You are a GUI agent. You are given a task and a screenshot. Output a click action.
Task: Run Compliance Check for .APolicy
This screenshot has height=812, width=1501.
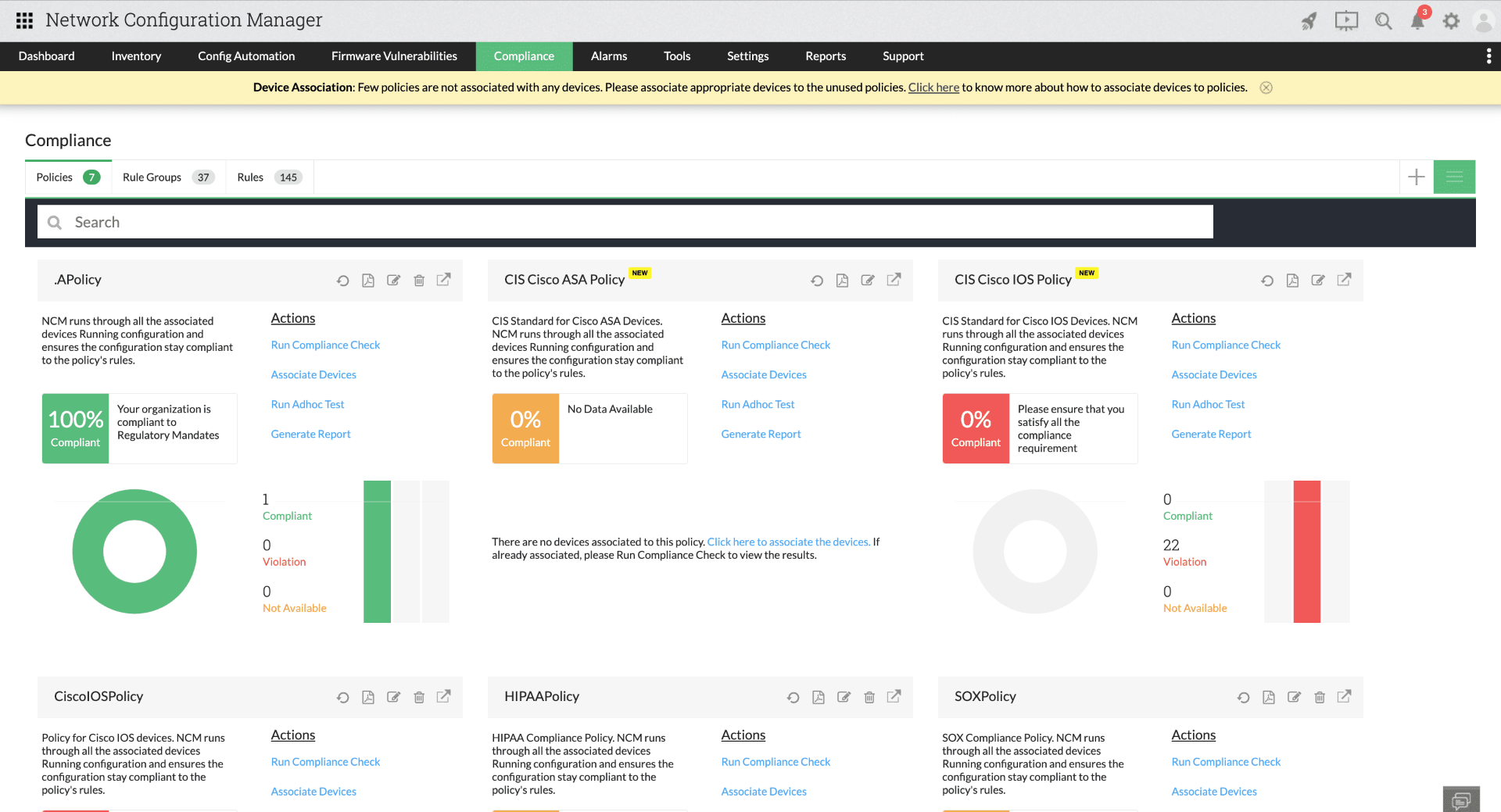coord(325,345)
